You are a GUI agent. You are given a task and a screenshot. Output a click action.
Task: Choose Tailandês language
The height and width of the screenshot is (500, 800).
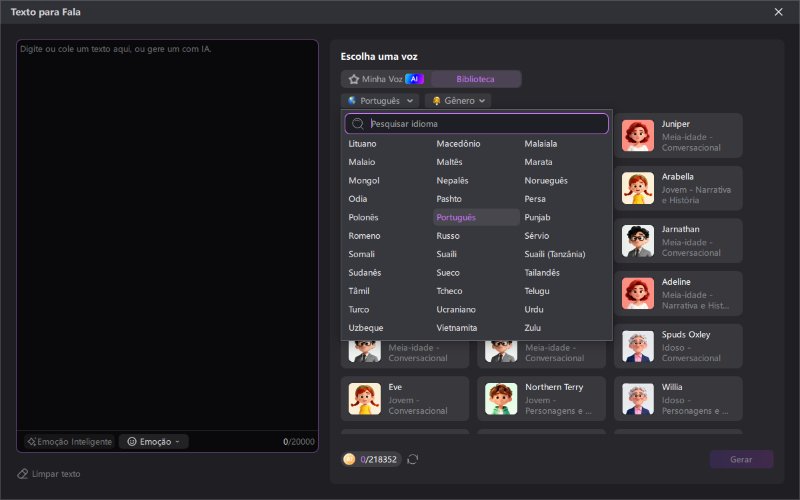coord(542,272)
